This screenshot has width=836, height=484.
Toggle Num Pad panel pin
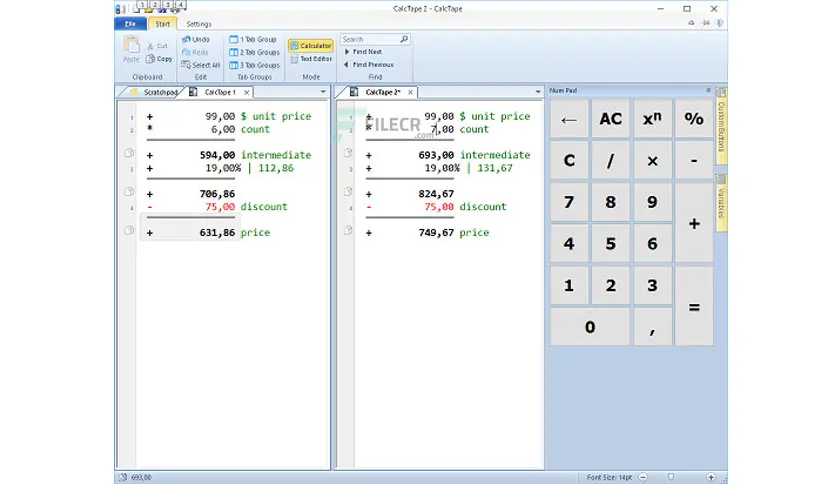tap(708, 91)
